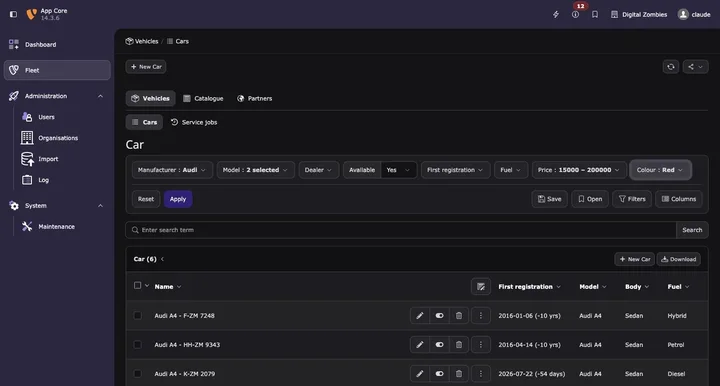Open the Manufacturer : Audi filter

click(172, 170)
